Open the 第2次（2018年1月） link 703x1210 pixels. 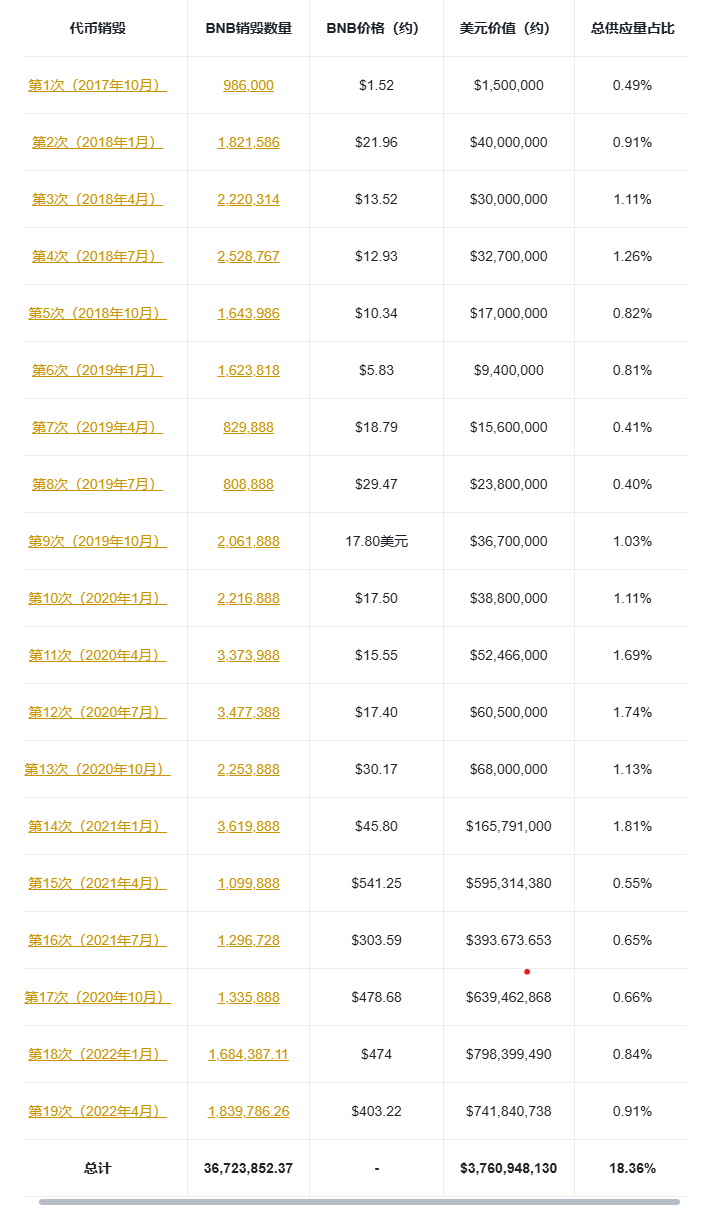point(97,142)
